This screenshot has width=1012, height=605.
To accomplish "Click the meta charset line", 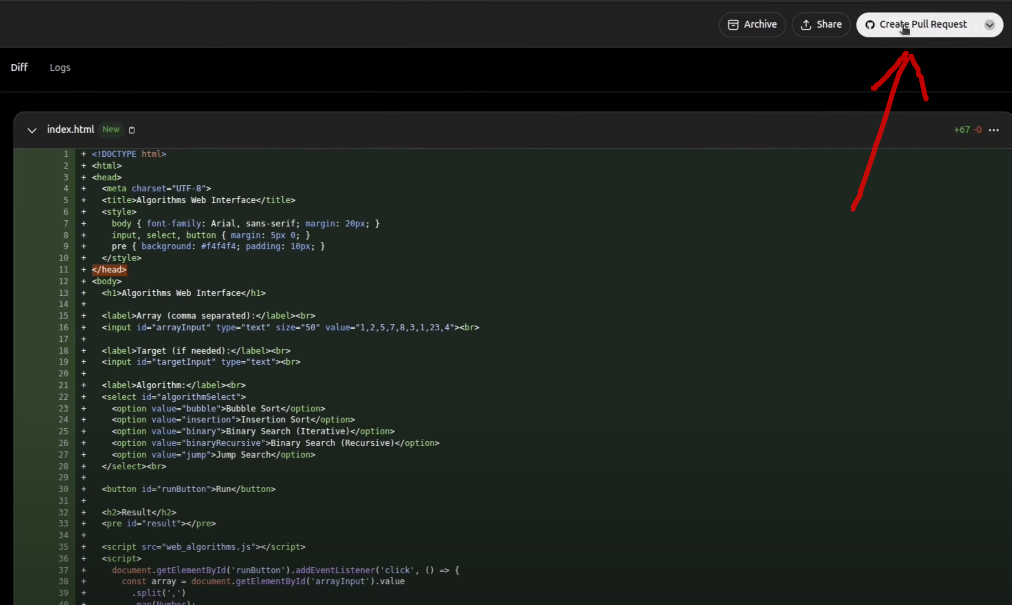I will tap(156, 189).
